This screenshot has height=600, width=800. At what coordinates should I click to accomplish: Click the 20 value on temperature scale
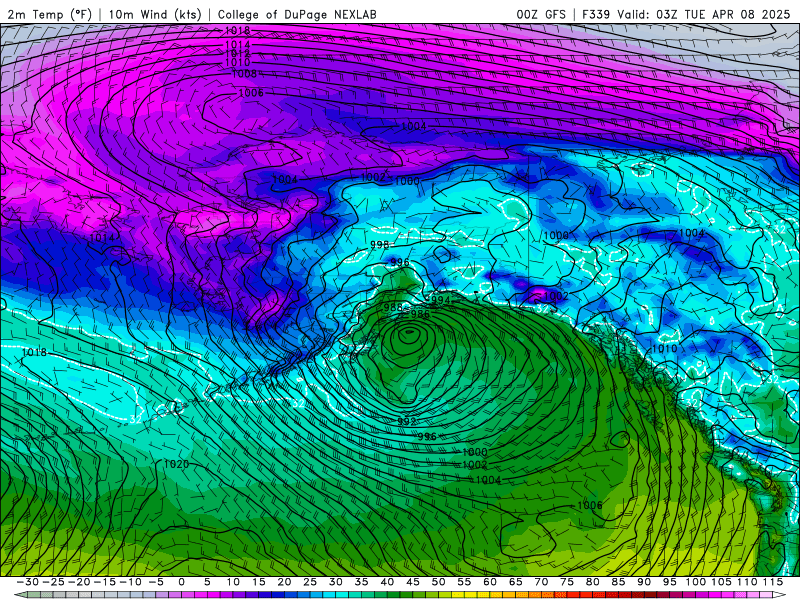pos(284,582)
